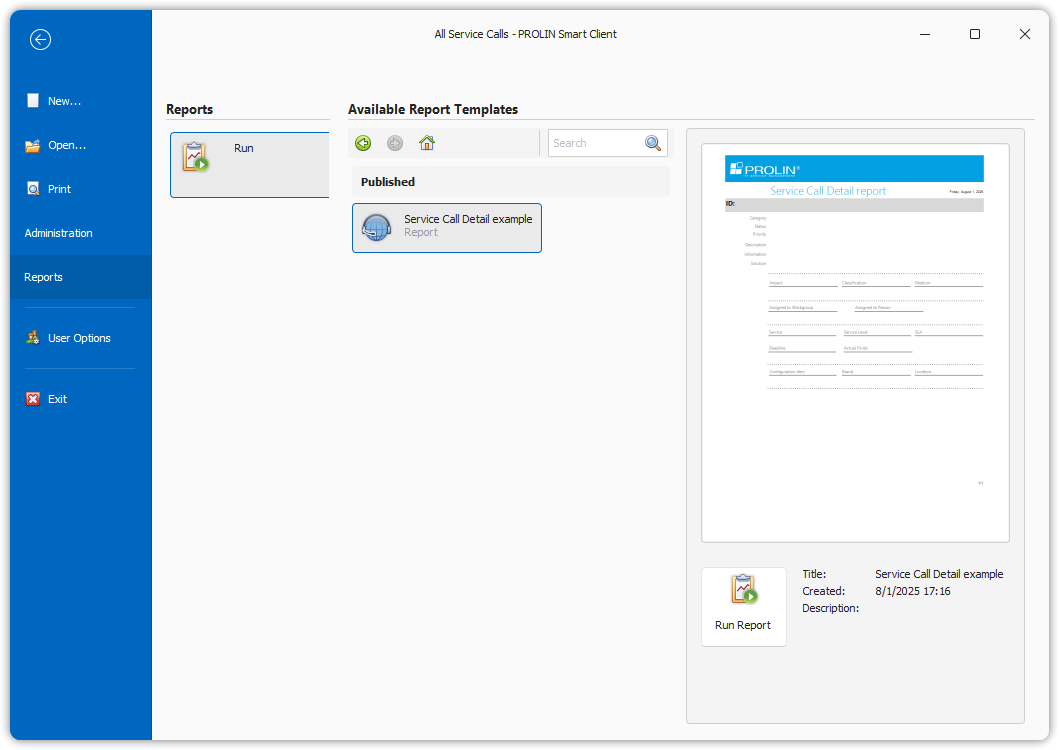
Task: Open the Administration section
Action: click(58, 233)
